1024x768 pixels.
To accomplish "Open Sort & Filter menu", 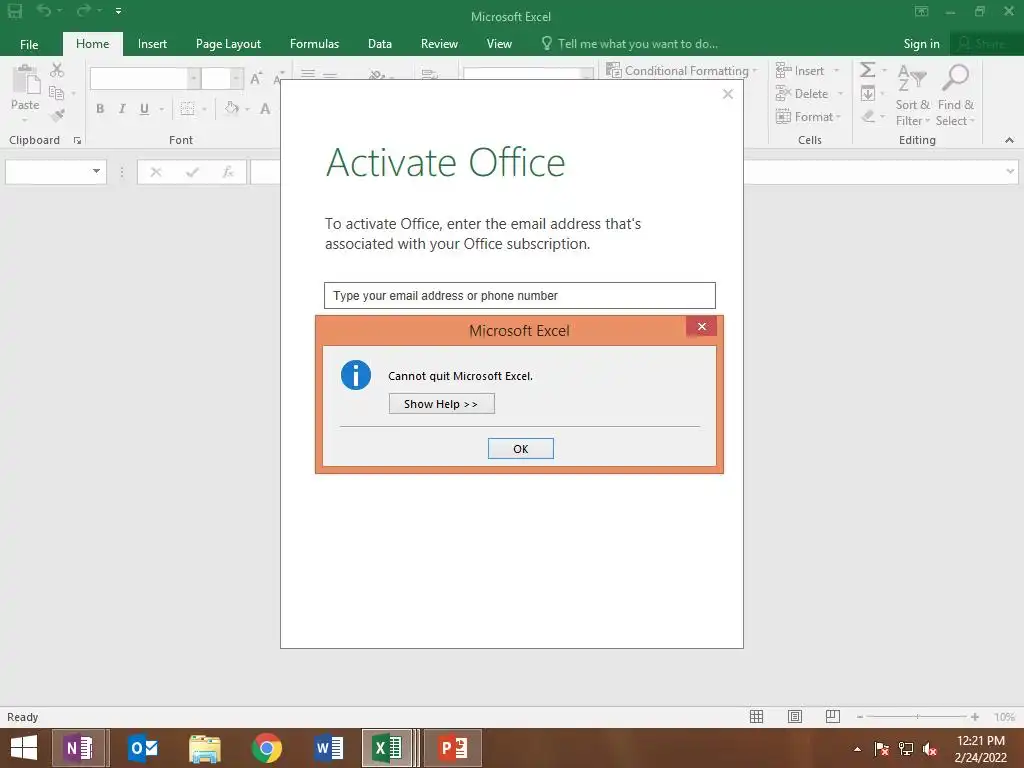I will coord(912,95).
